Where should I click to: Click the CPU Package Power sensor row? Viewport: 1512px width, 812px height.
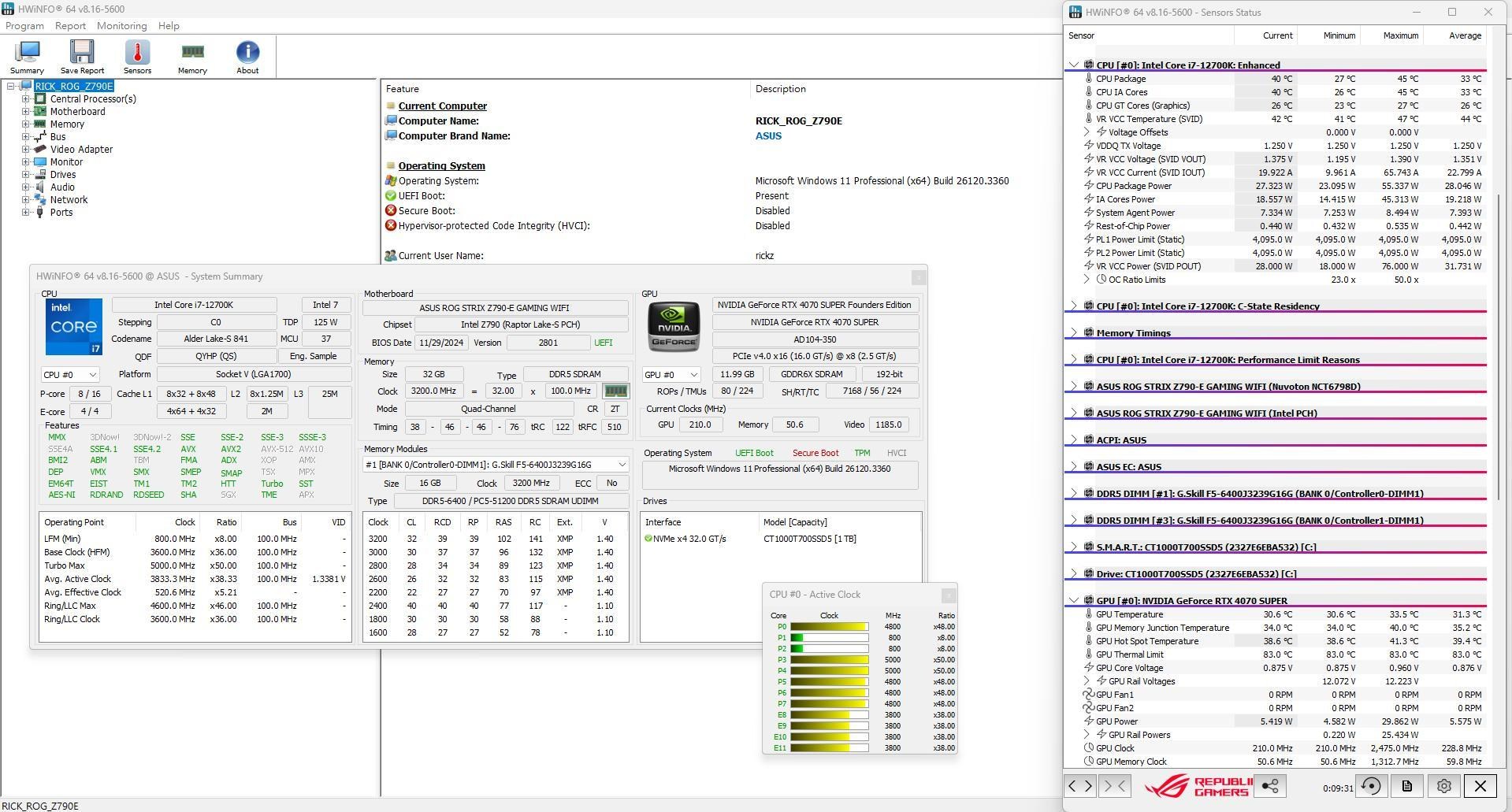[1274, 186]
